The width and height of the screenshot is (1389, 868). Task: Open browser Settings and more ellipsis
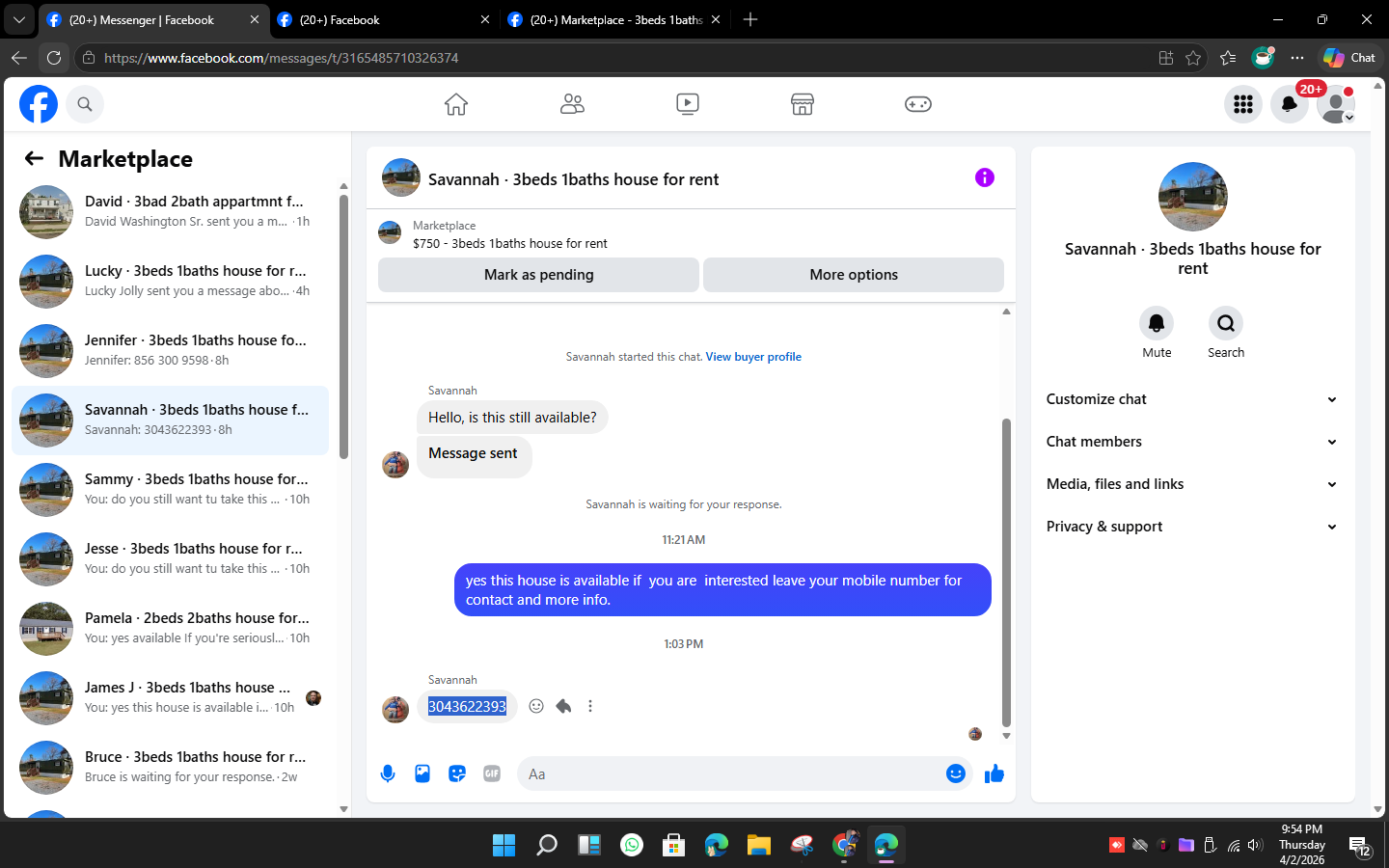coord(1297,58)
